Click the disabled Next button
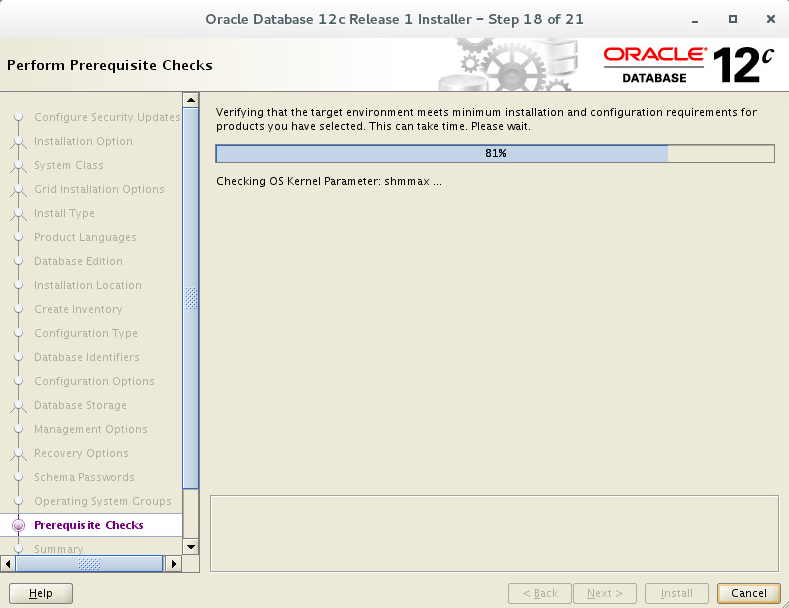The width and height of the screenshot is (789, 608). (605, 593)
